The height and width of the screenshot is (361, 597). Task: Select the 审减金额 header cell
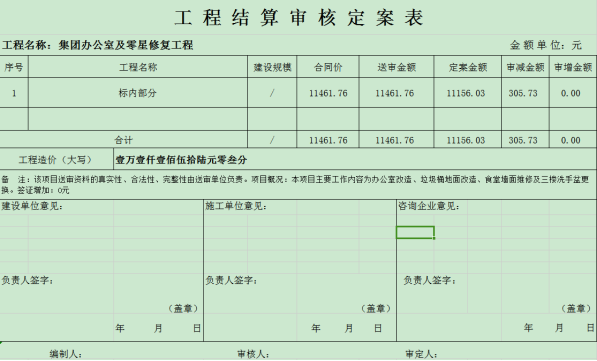(x=525, y=67)
